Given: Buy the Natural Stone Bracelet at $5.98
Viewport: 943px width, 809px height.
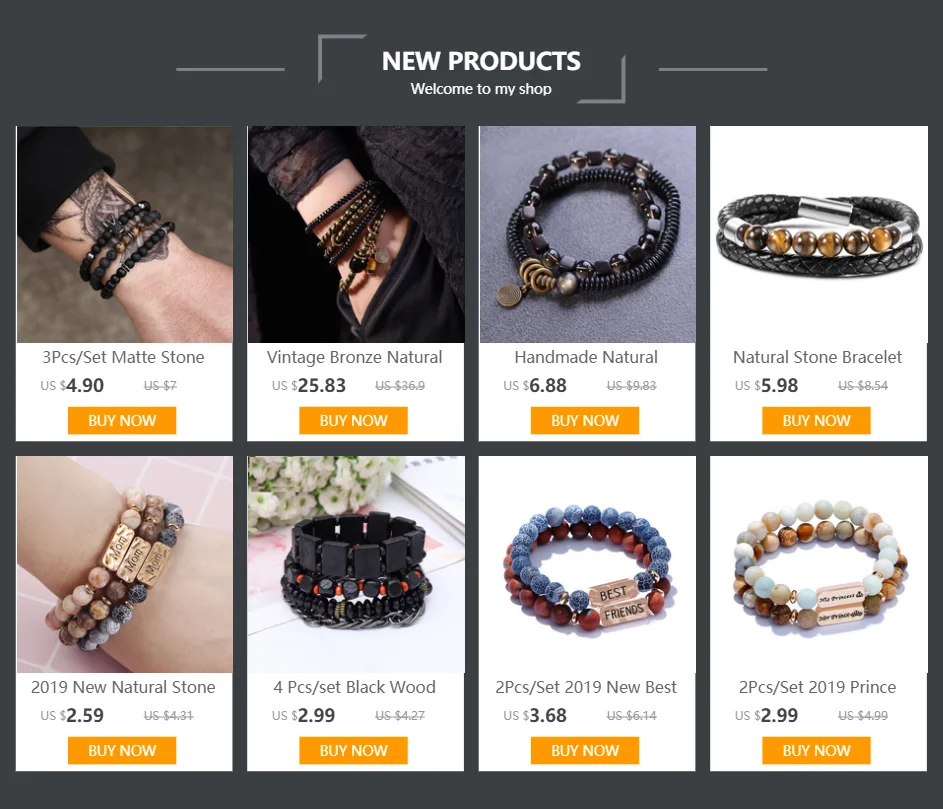Looking at the screenshot, I should click(x=817, y=420).
